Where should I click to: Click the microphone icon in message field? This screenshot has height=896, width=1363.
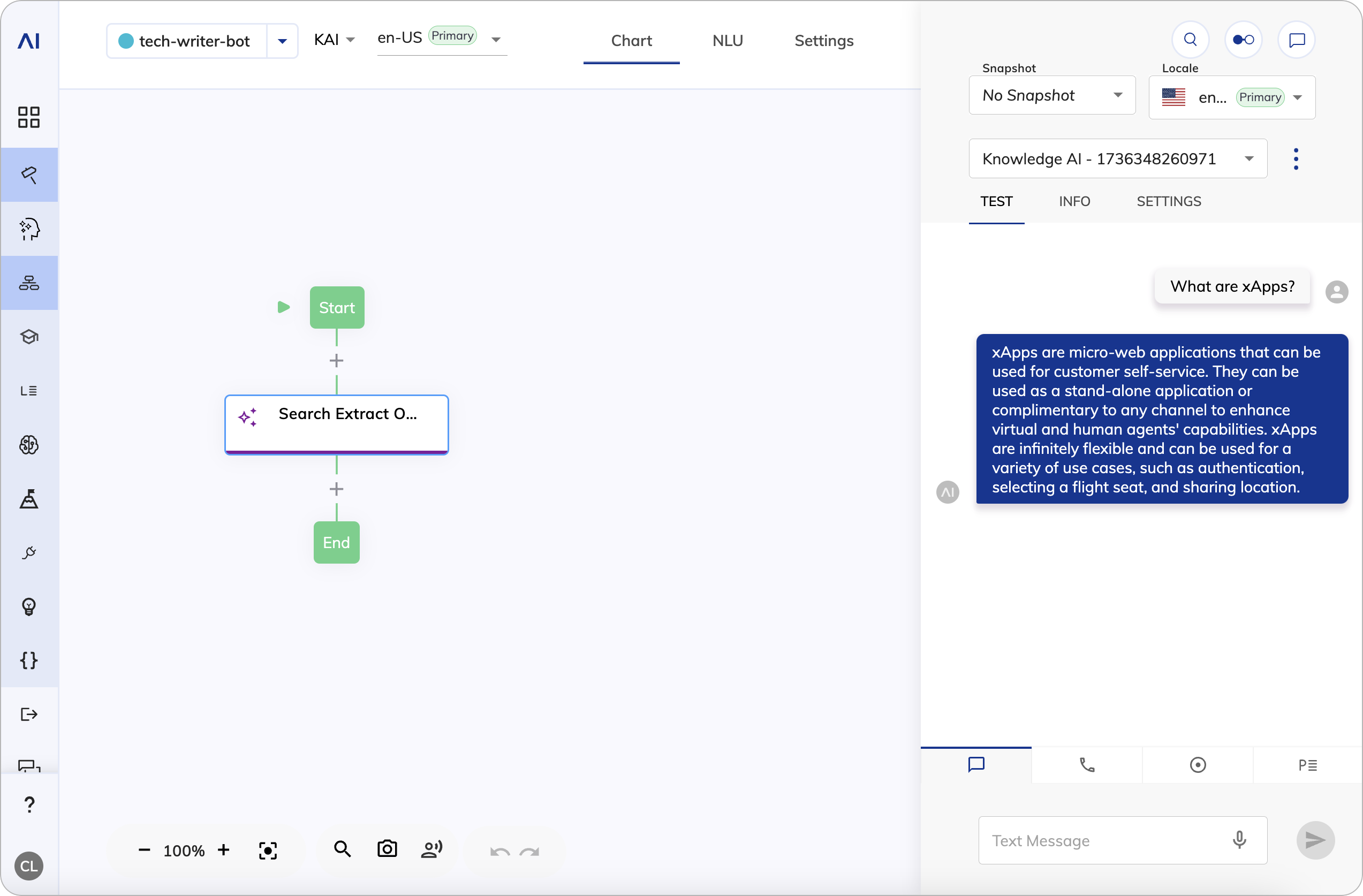click(1239, 840)
